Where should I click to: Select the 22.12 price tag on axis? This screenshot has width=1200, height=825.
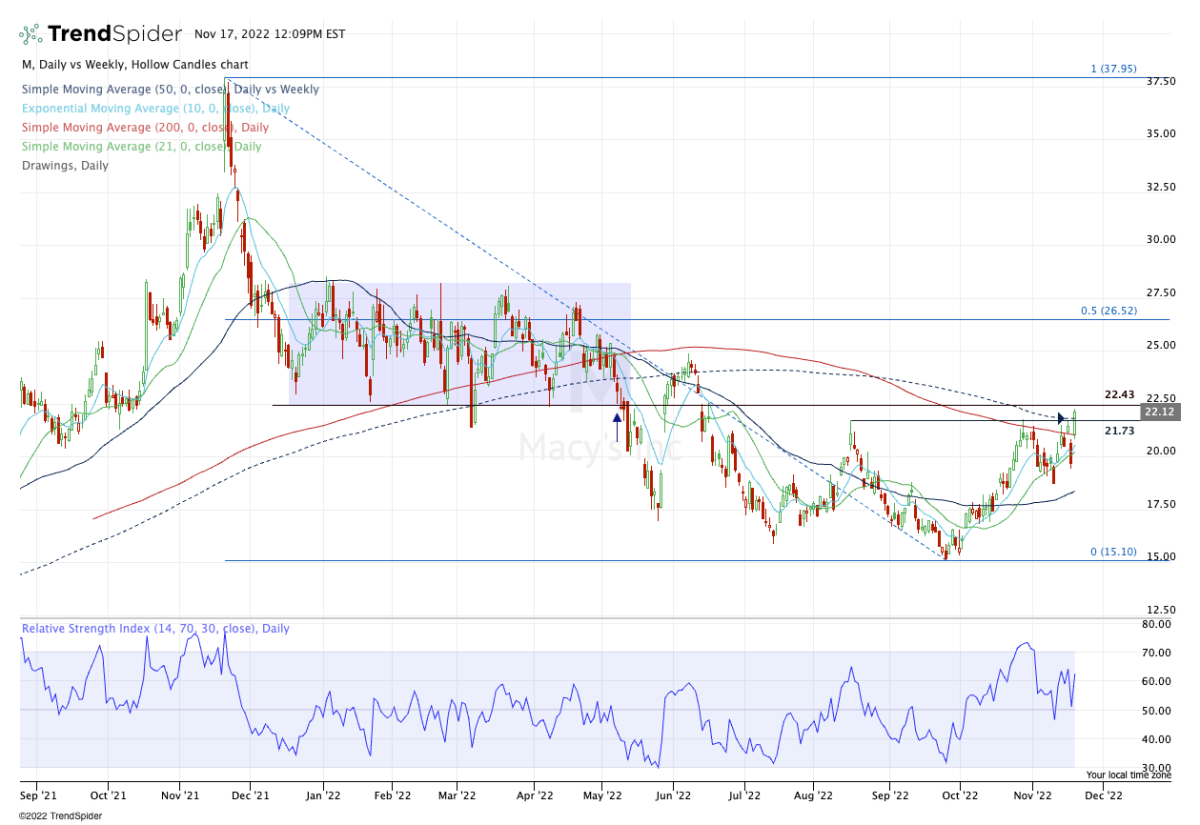(x=1159, y=412)
